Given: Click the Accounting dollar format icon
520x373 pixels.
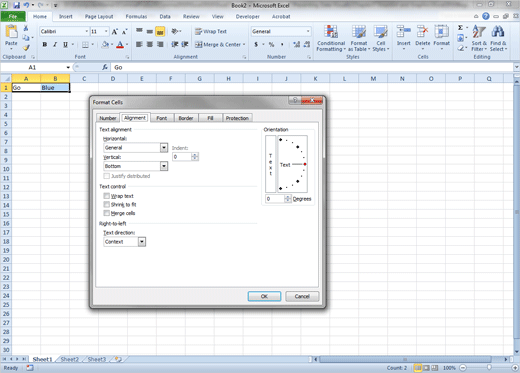Looking at the screenshot, I should coord(256,44).
